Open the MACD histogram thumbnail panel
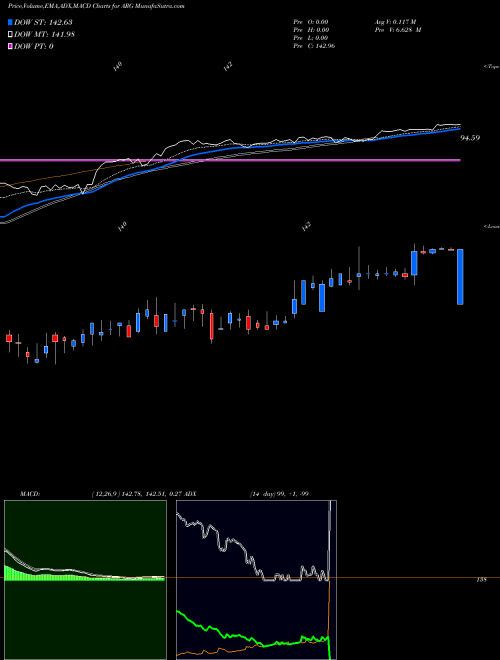500x660 pixels. [85, 580]
